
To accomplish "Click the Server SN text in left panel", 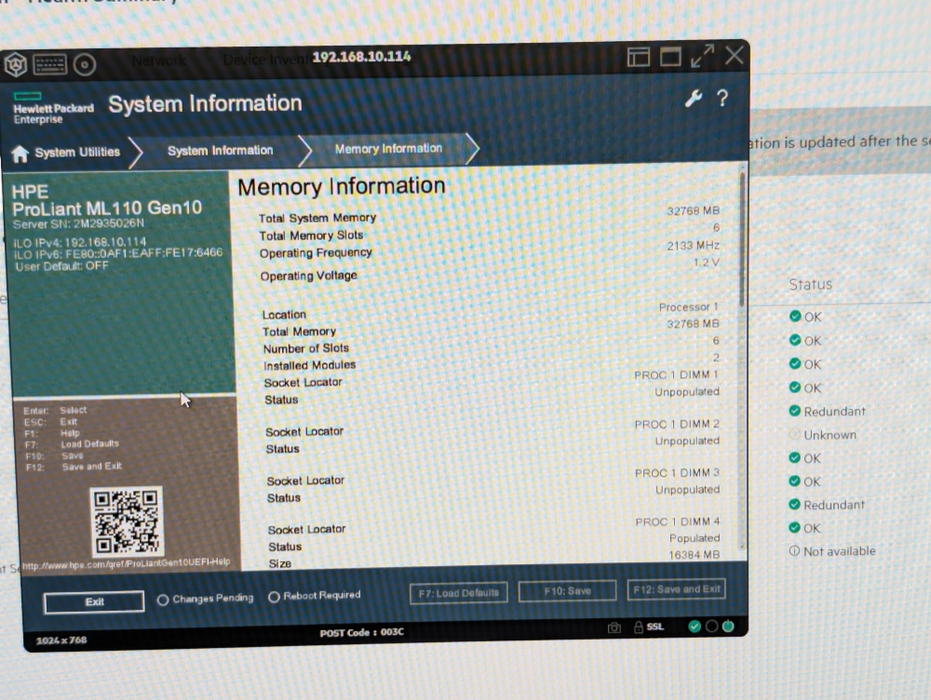I will pyautogui.click(x=78, y=224).
